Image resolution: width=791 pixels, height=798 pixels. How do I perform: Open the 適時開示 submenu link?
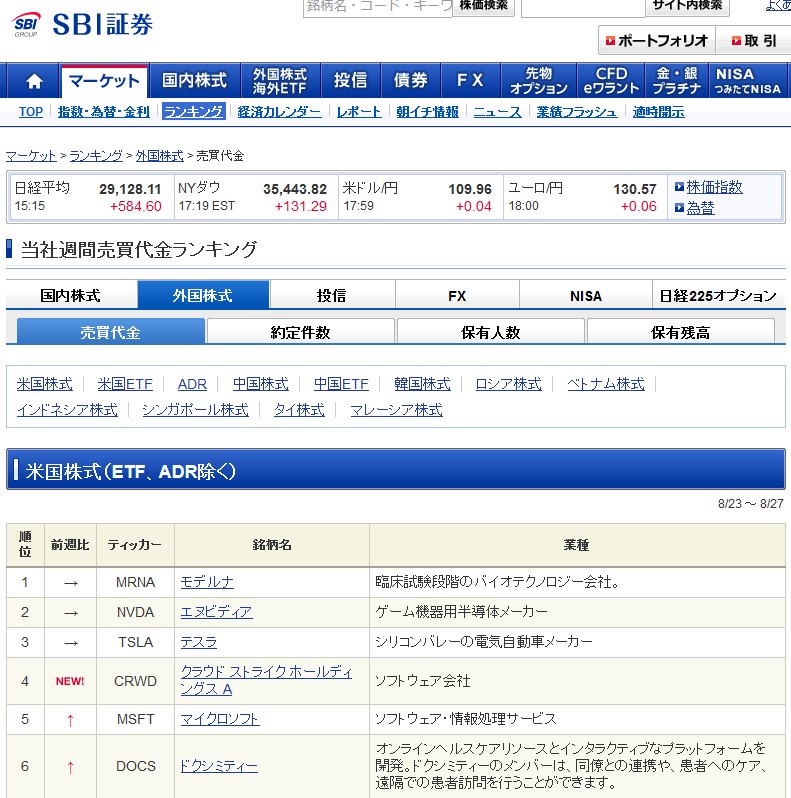[x=659, y=111]
